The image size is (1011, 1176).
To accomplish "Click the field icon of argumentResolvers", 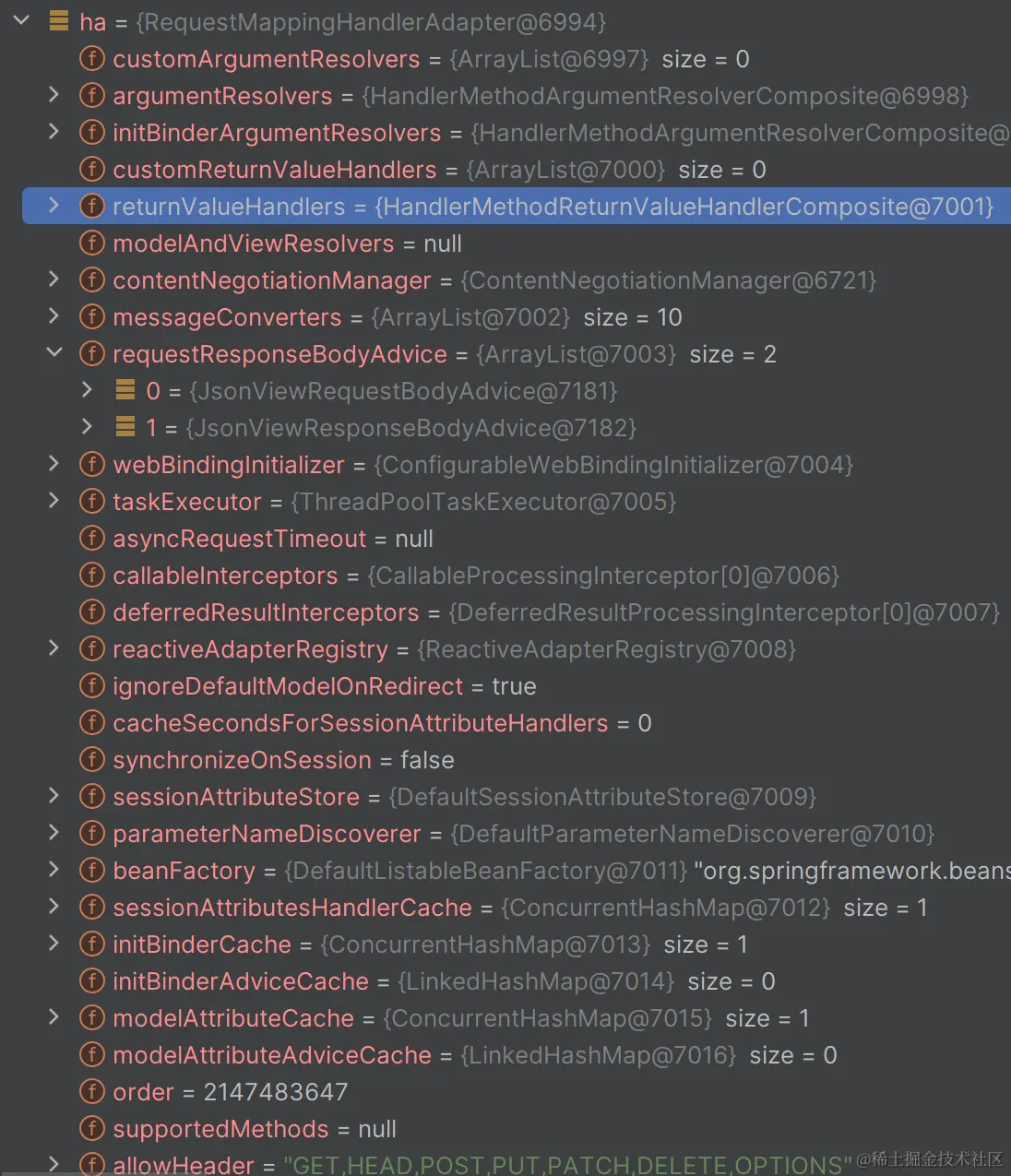I will click(92, 96).
